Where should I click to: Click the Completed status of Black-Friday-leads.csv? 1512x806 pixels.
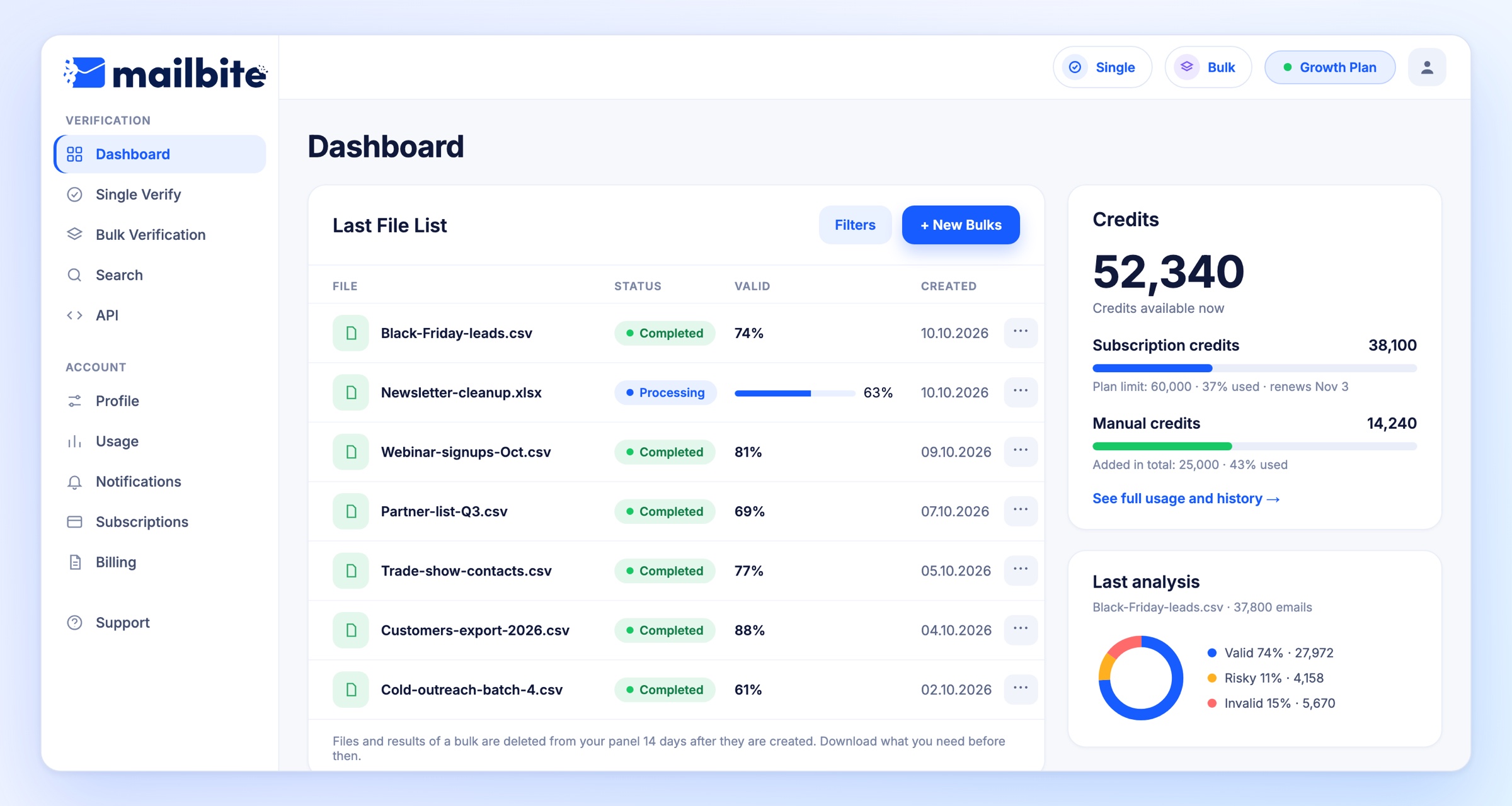tap(665, 333)
